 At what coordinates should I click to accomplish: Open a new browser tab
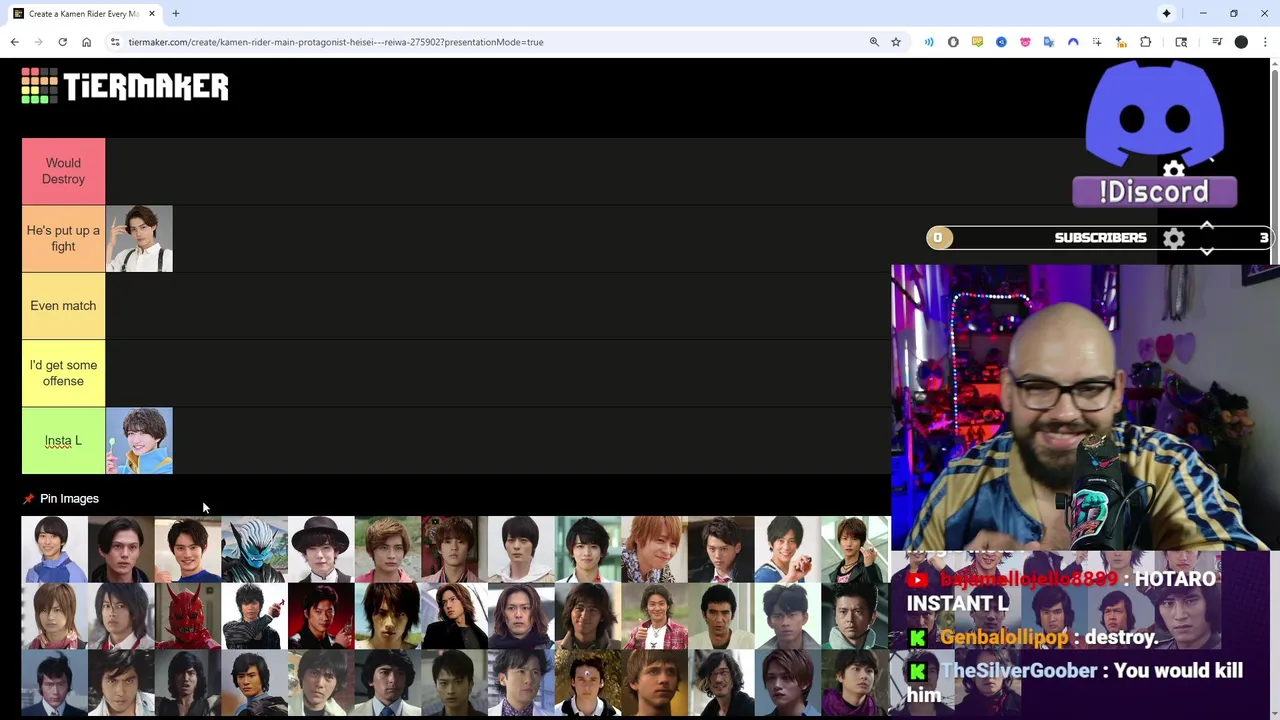(x=175, y=13)
